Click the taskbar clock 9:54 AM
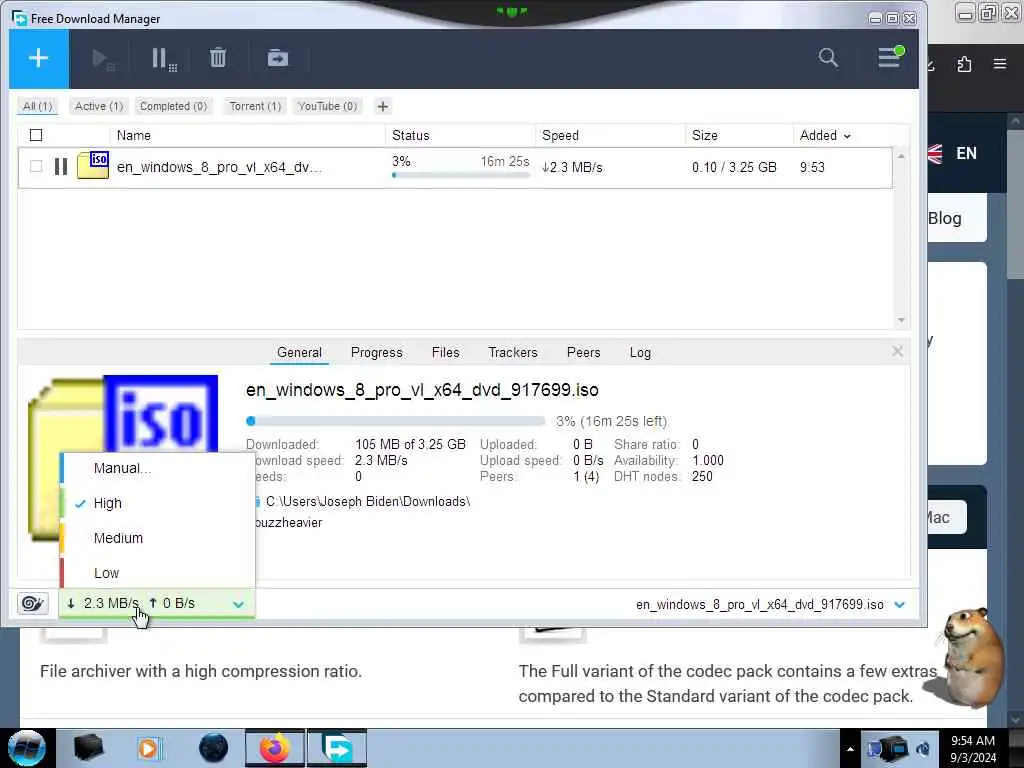The image size is (1024, 768). [x=972, y=741]
